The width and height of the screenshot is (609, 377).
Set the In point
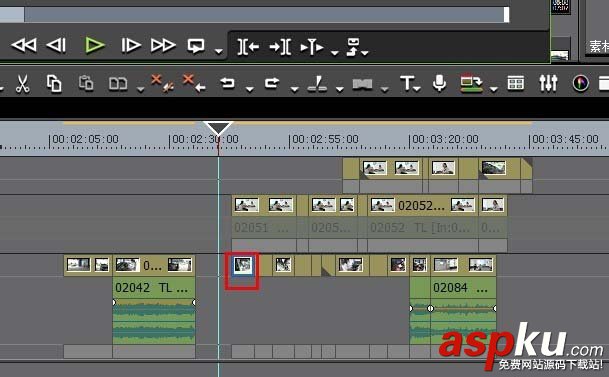tap(248, 47)
